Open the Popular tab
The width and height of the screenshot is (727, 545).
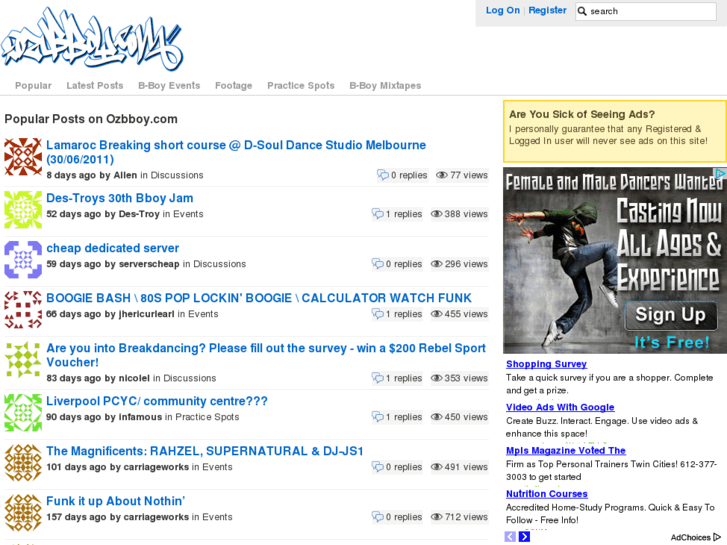click(33, 85)
